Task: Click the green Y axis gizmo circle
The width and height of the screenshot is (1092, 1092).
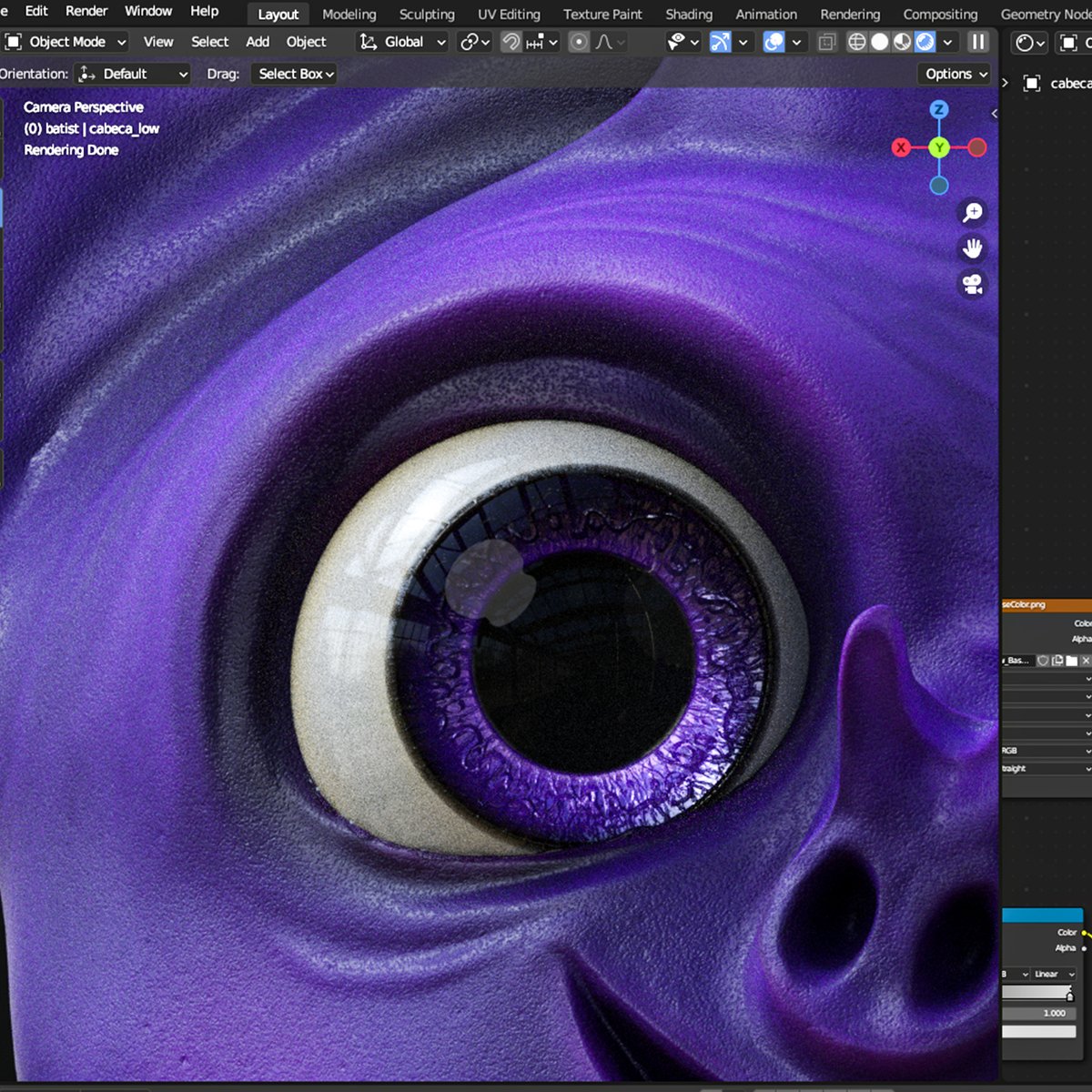Action: point(939,147)
